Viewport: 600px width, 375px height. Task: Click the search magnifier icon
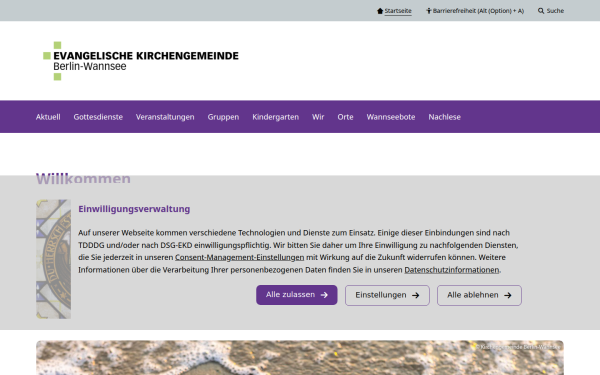pos(541,11)
